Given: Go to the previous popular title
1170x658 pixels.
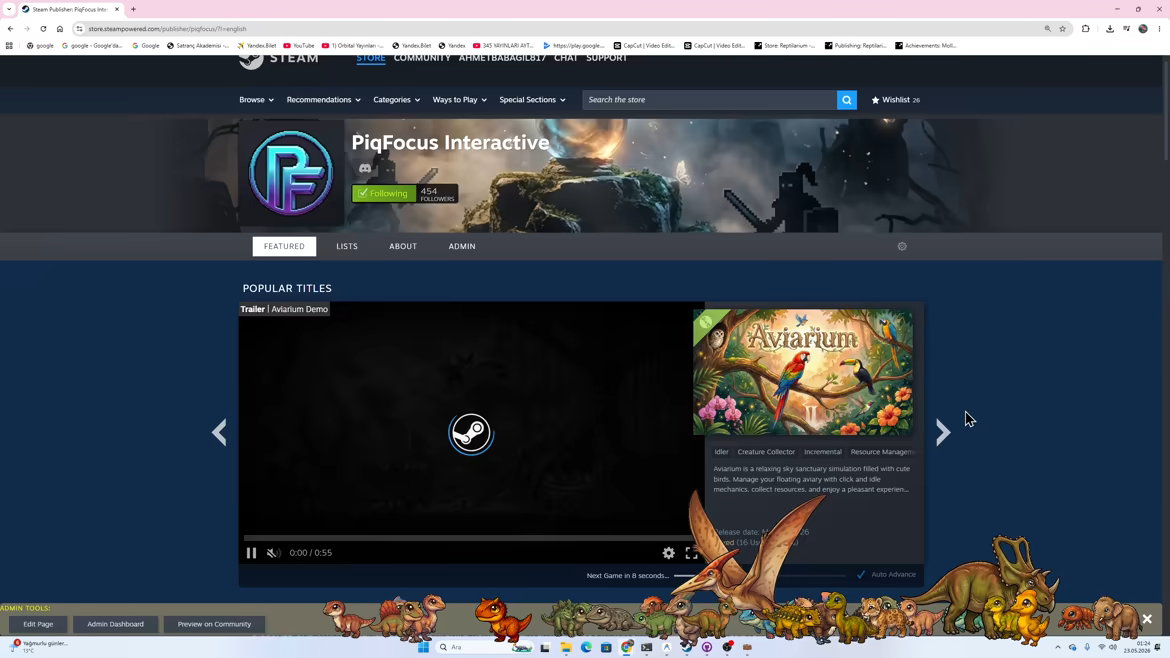Looking at the screenshot, I should (219, 432).
